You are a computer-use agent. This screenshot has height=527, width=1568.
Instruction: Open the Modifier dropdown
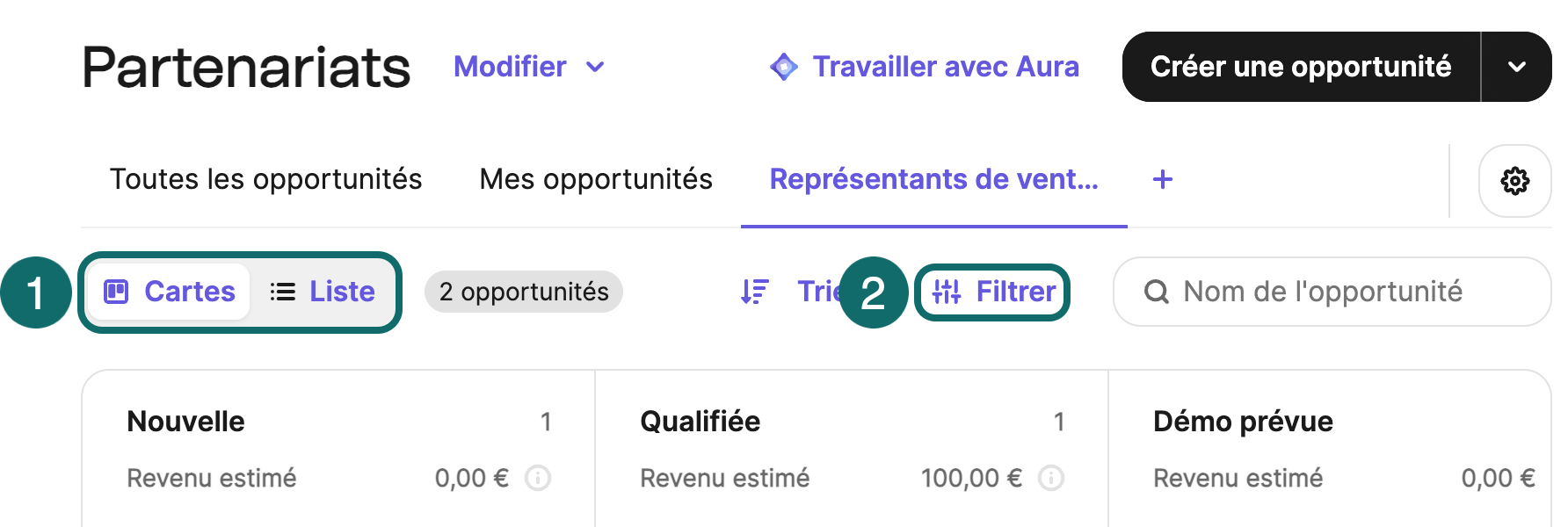529,66
